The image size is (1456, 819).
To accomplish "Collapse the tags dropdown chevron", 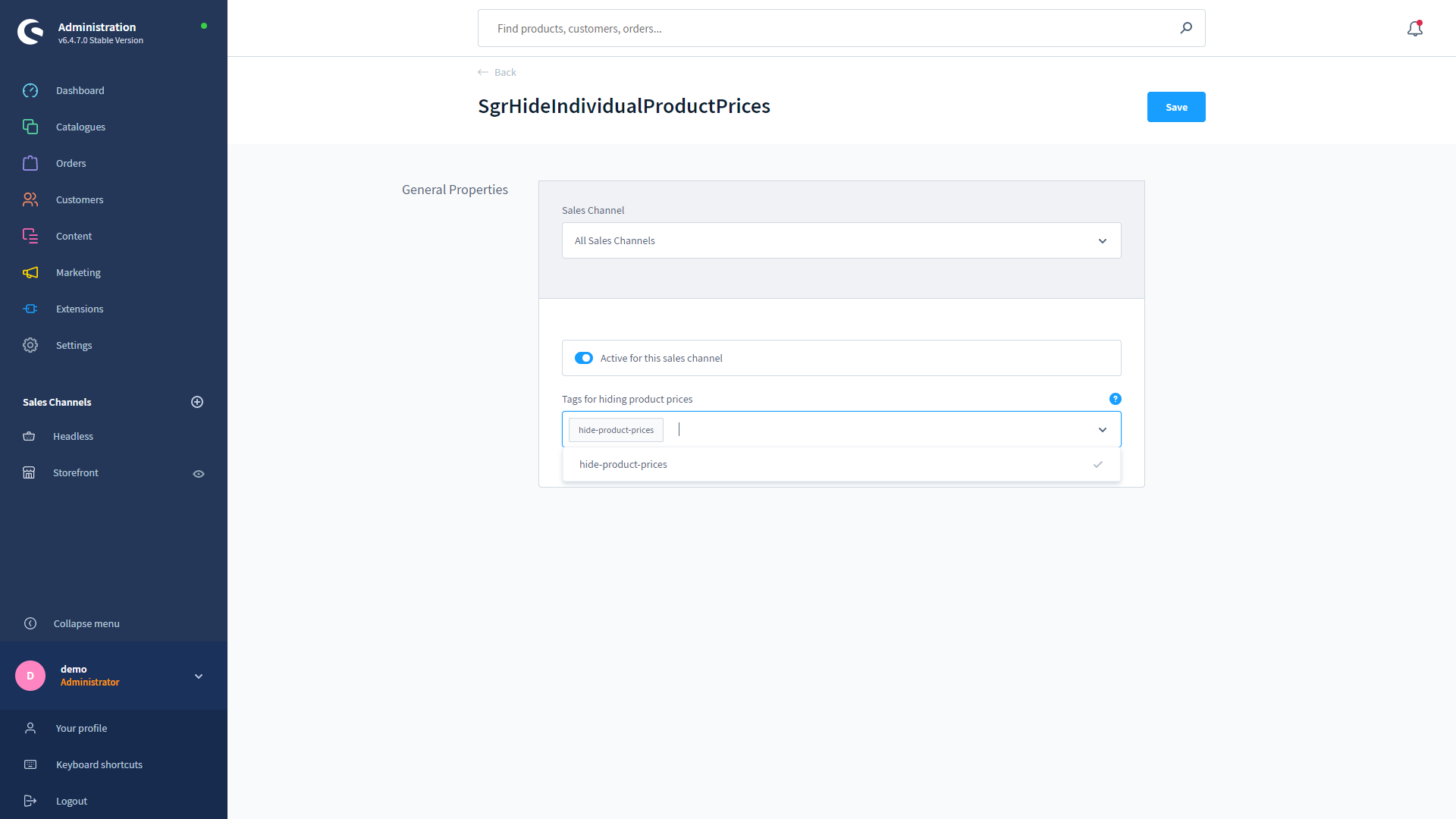I will tap(1103, 430).
